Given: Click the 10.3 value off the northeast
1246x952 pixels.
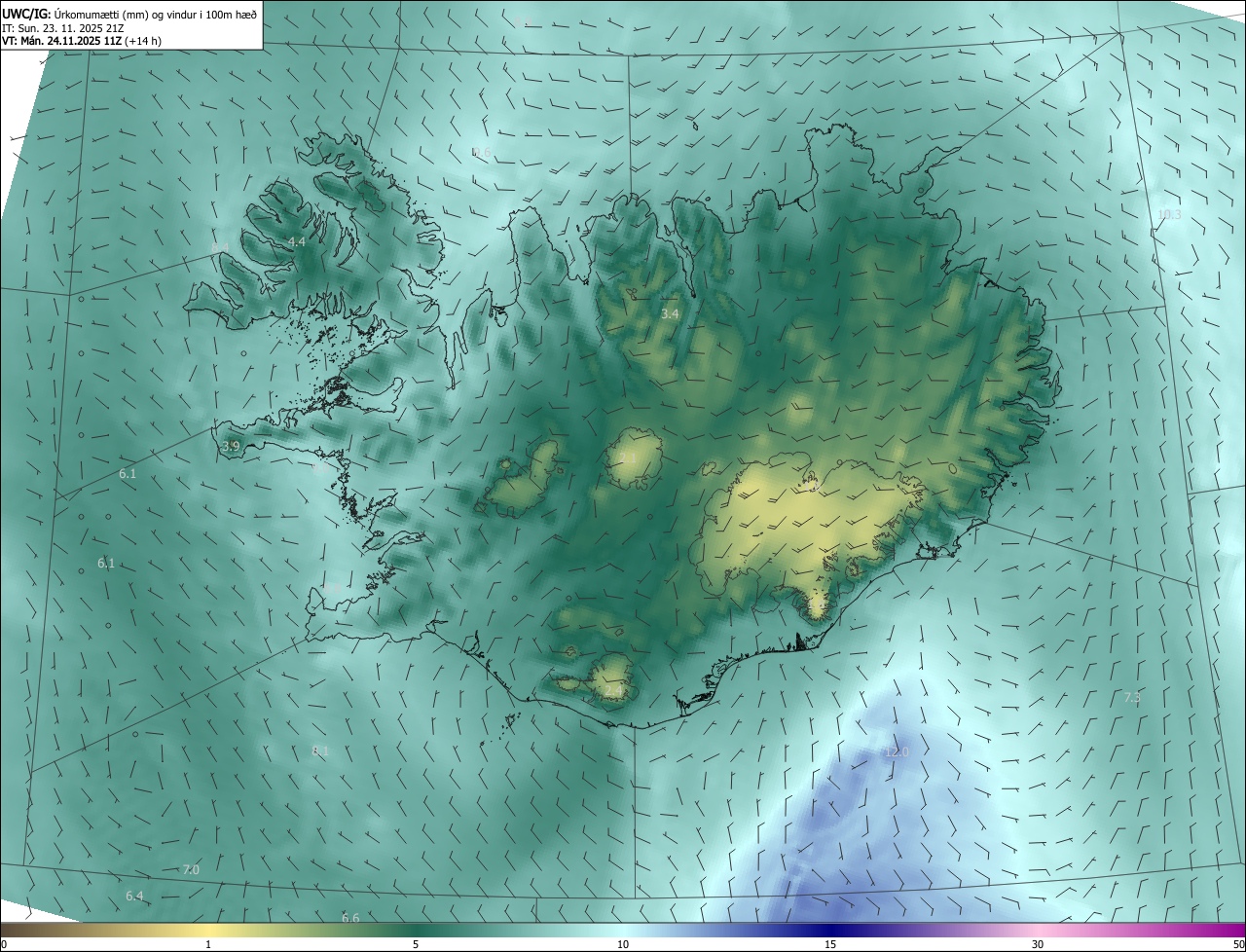Looking at the screenshot, I should pos(1169,215).
